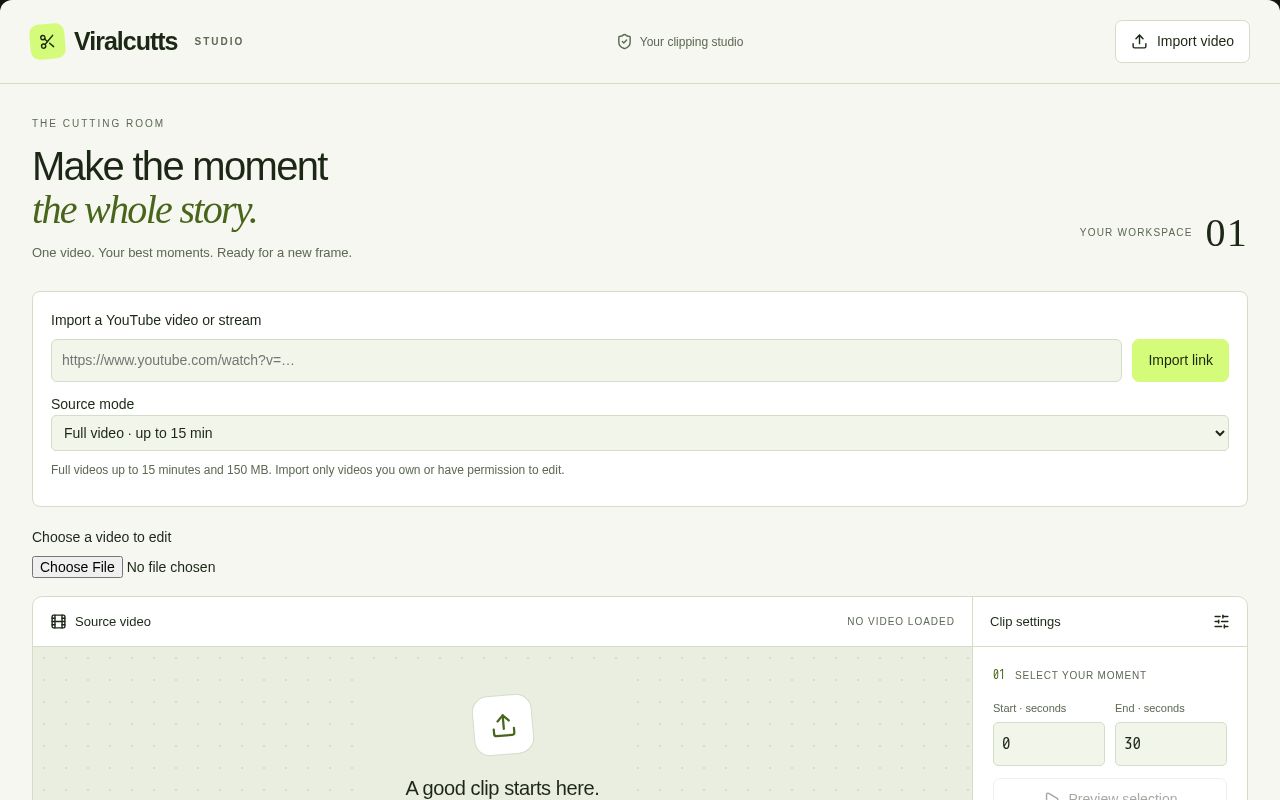
Task: Click the film strip icon beside Source video
Action: click(59, 622)
